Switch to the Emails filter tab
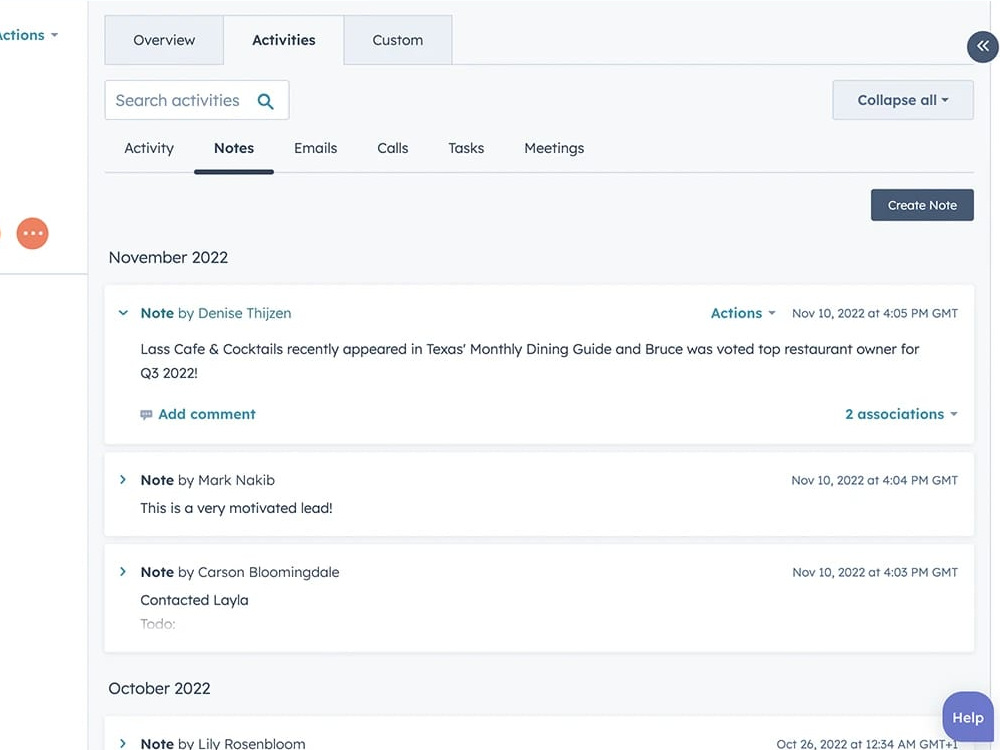Screen dimensions: 1000x750 click(316, 148)
